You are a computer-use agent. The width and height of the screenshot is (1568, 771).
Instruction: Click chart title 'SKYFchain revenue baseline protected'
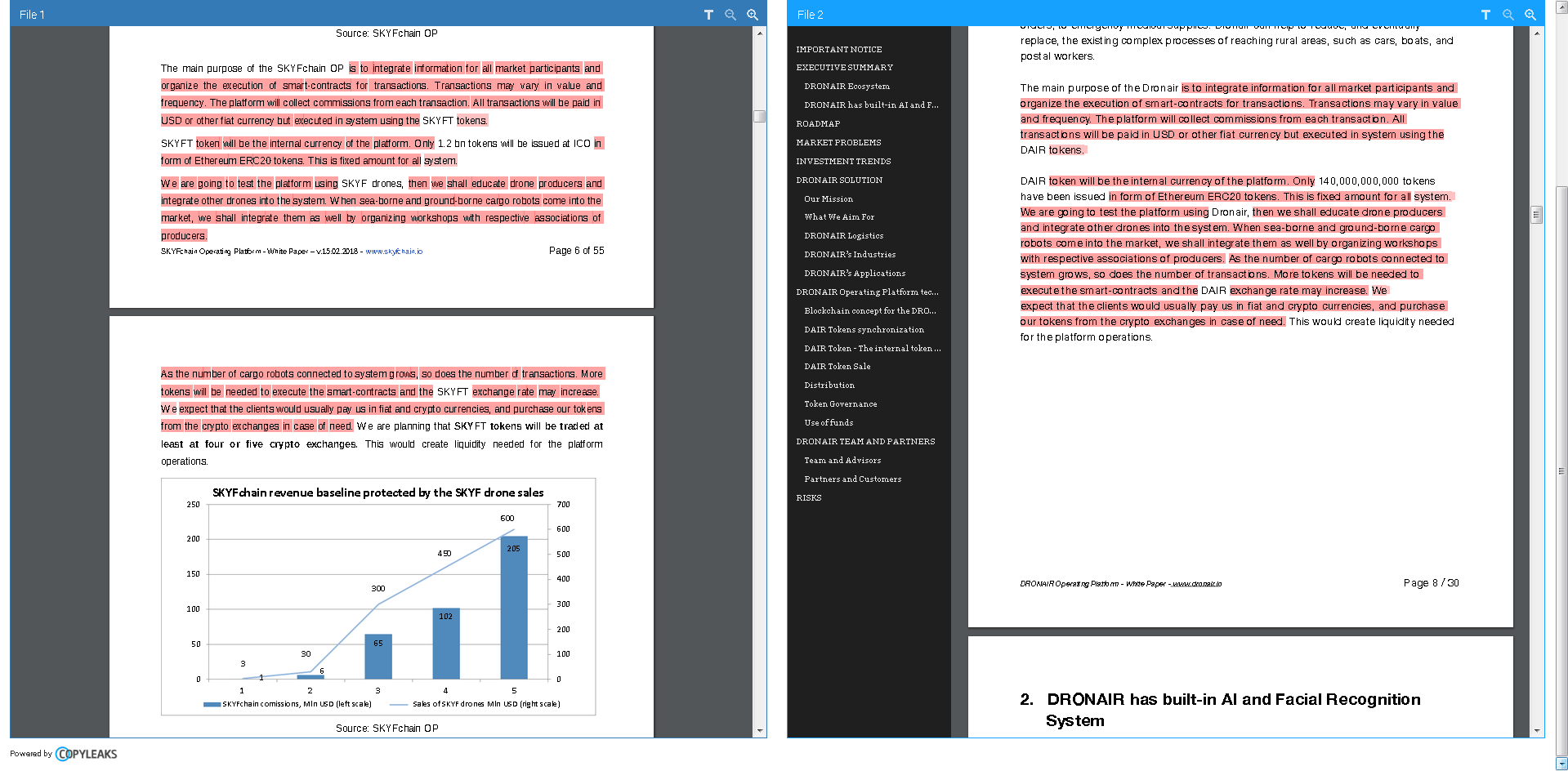click(x=377, y=493)
